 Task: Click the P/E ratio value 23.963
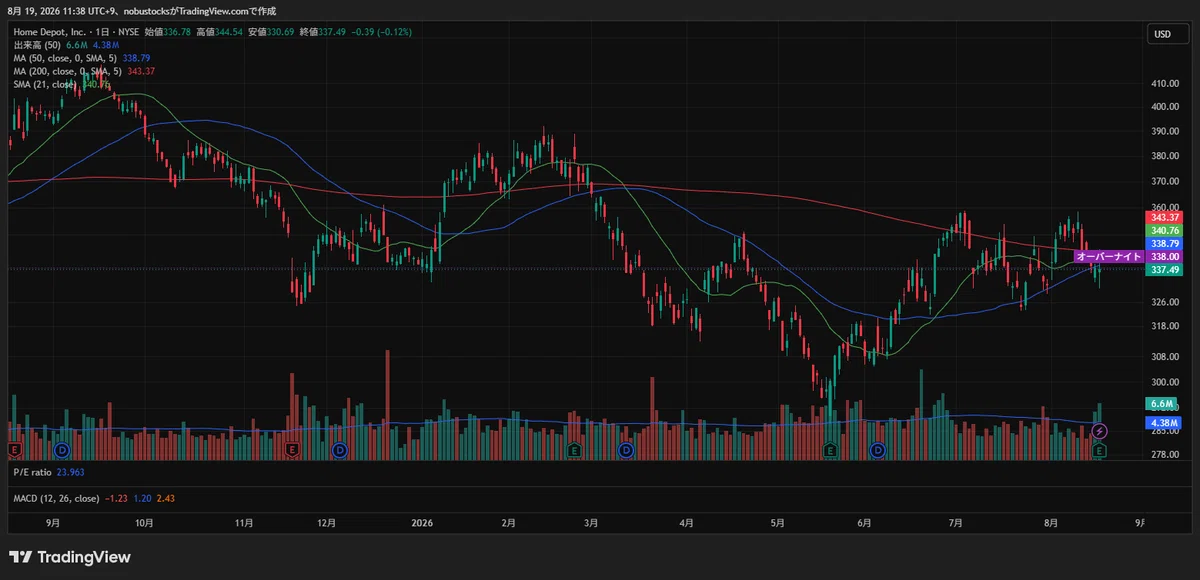pyautogui.click(x=70, y=471)
